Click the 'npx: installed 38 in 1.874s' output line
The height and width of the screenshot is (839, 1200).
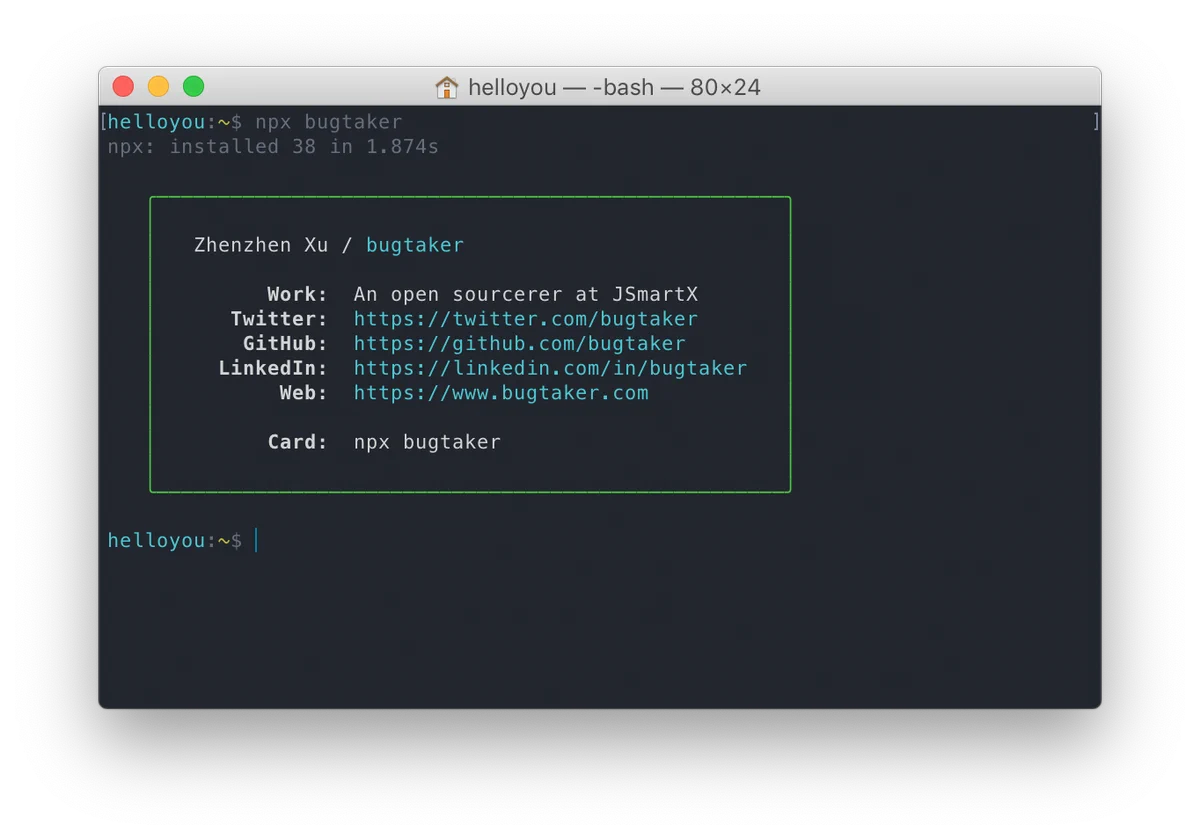click(273, 146)
